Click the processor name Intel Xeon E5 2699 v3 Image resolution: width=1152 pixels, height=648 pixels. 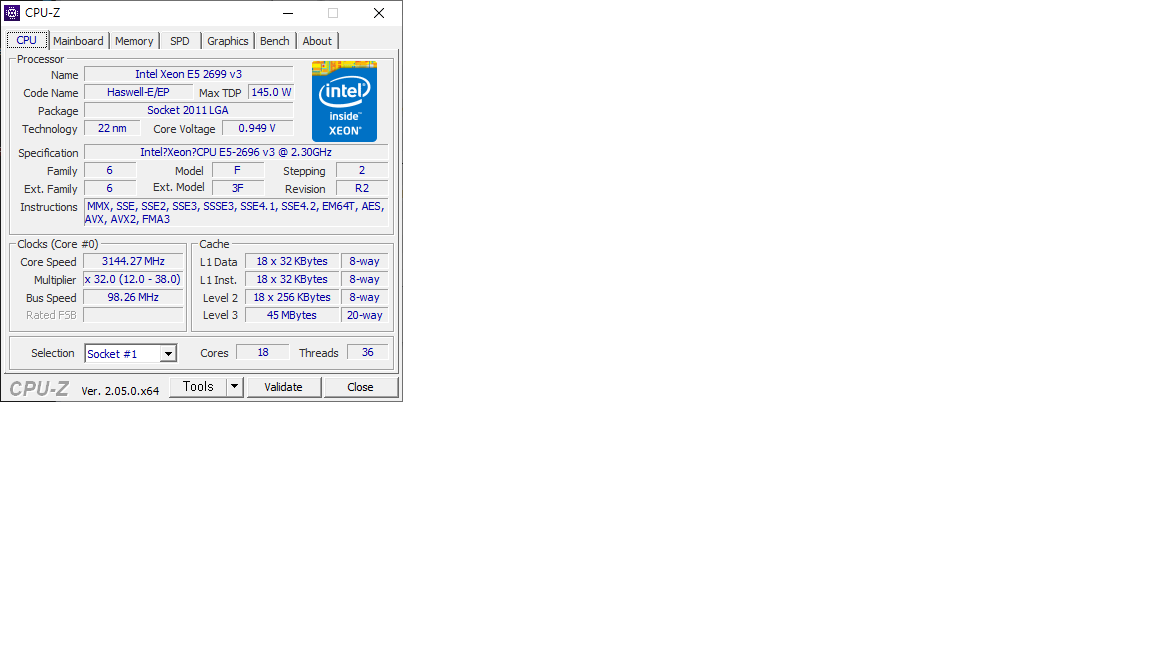(x=189, y=74)
